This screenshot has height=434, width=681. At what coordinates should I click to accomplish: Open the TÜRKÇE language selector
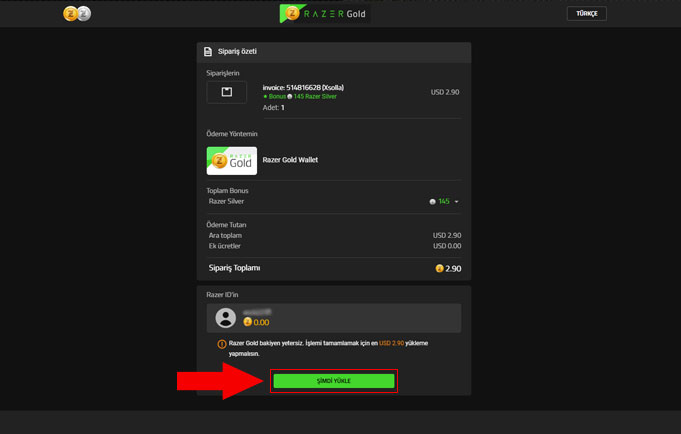coord(586,14)
